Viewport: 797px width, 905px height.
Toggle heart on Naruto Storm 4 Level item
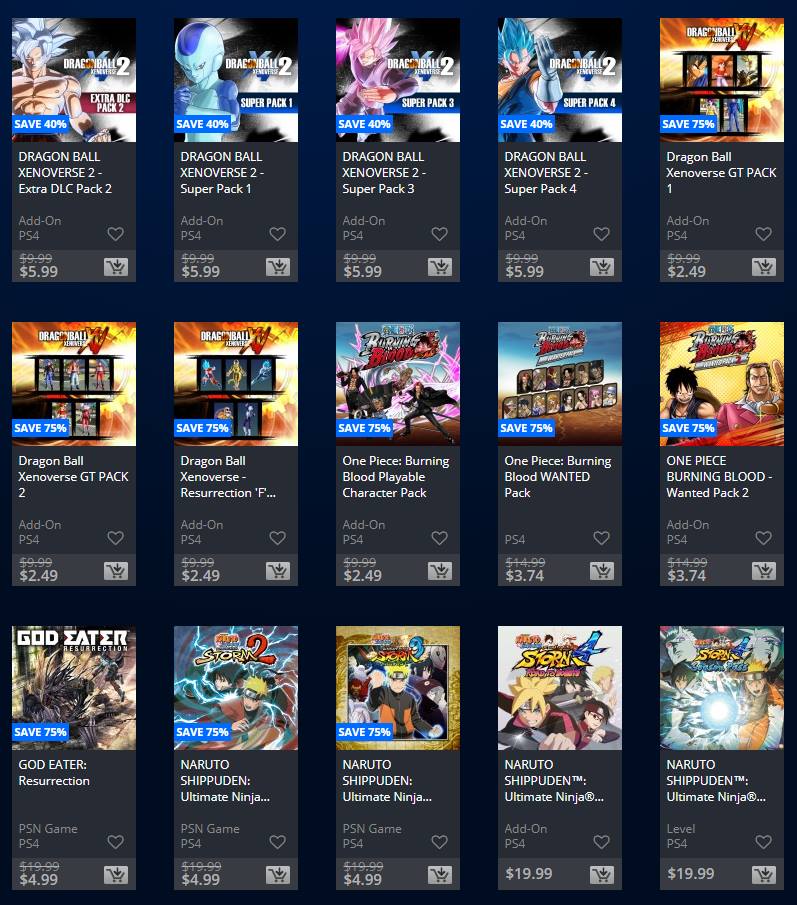[x=763, y=842]
